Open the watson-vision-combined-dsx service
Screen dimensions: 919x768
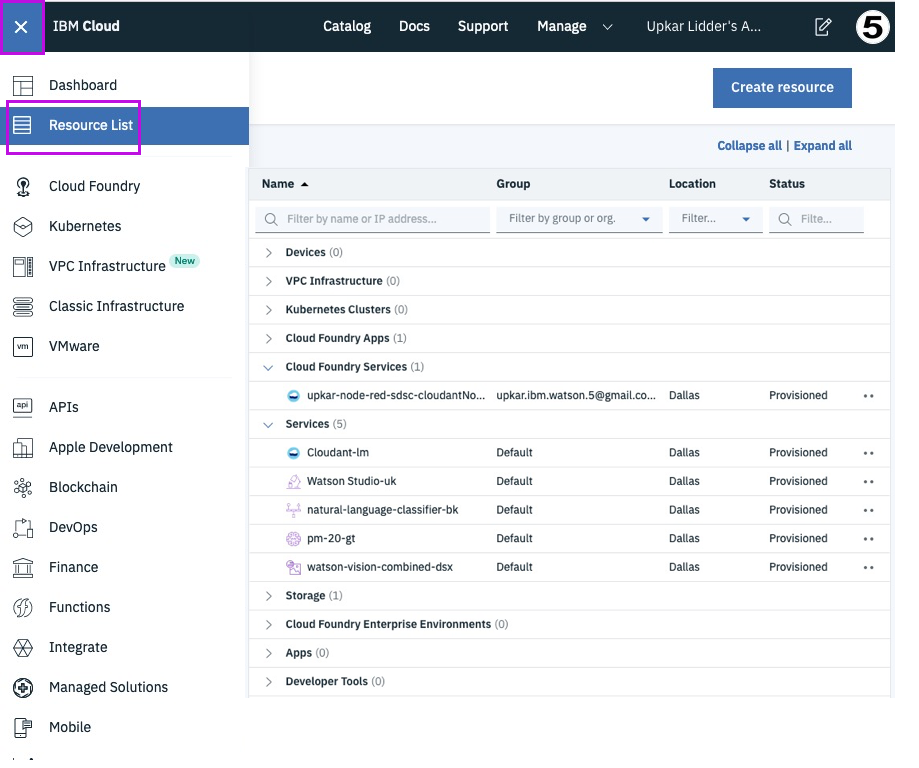click(380, 567)
